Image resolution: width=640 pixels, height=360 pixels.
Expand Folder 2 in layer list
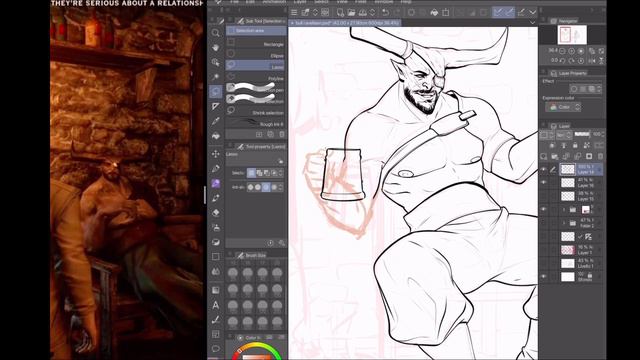(x=564, y=223)
